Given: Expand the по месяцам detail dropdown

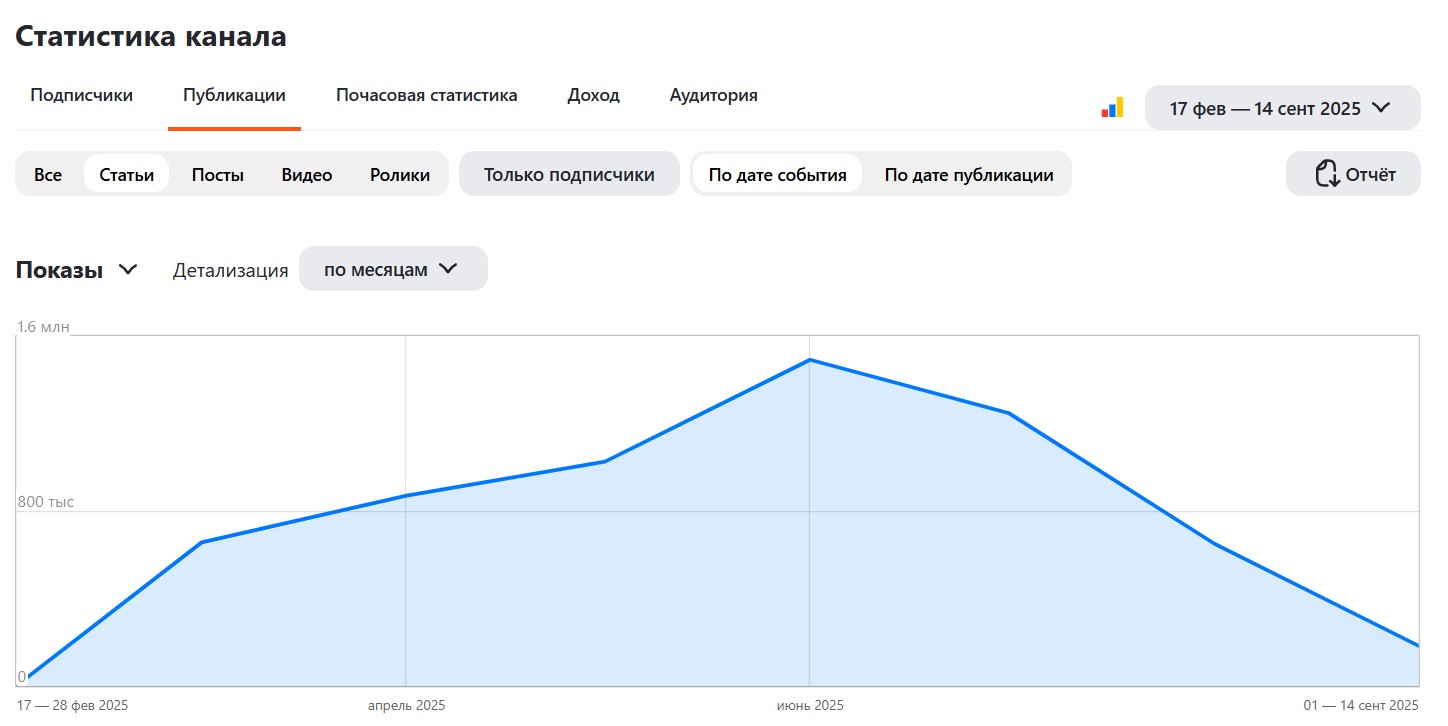Looking at the screenshot, I should pyautogui.click(x=393, y=270).
